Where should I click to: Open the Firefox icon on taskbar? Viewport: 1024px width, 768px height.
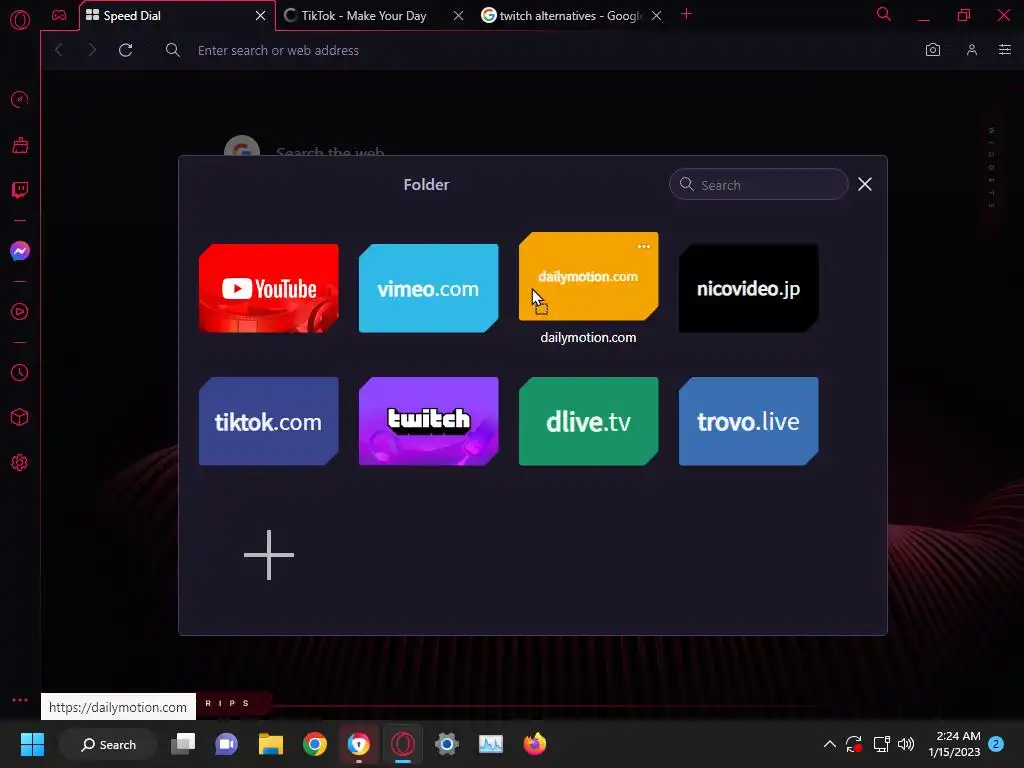[x=534, y=744]
